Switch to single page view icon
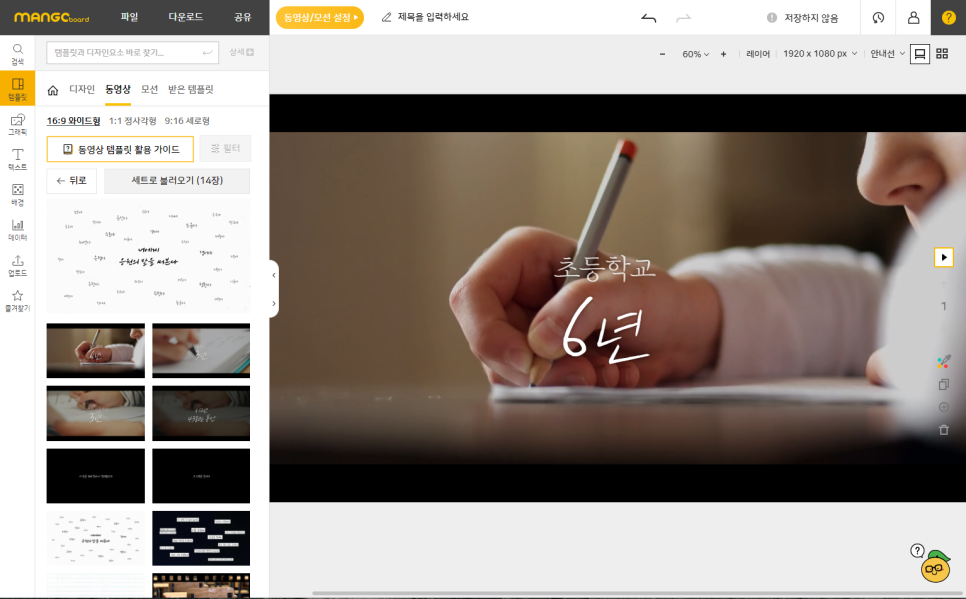The height and width of the screenshot is (599, 966). (x=920, y=54)
